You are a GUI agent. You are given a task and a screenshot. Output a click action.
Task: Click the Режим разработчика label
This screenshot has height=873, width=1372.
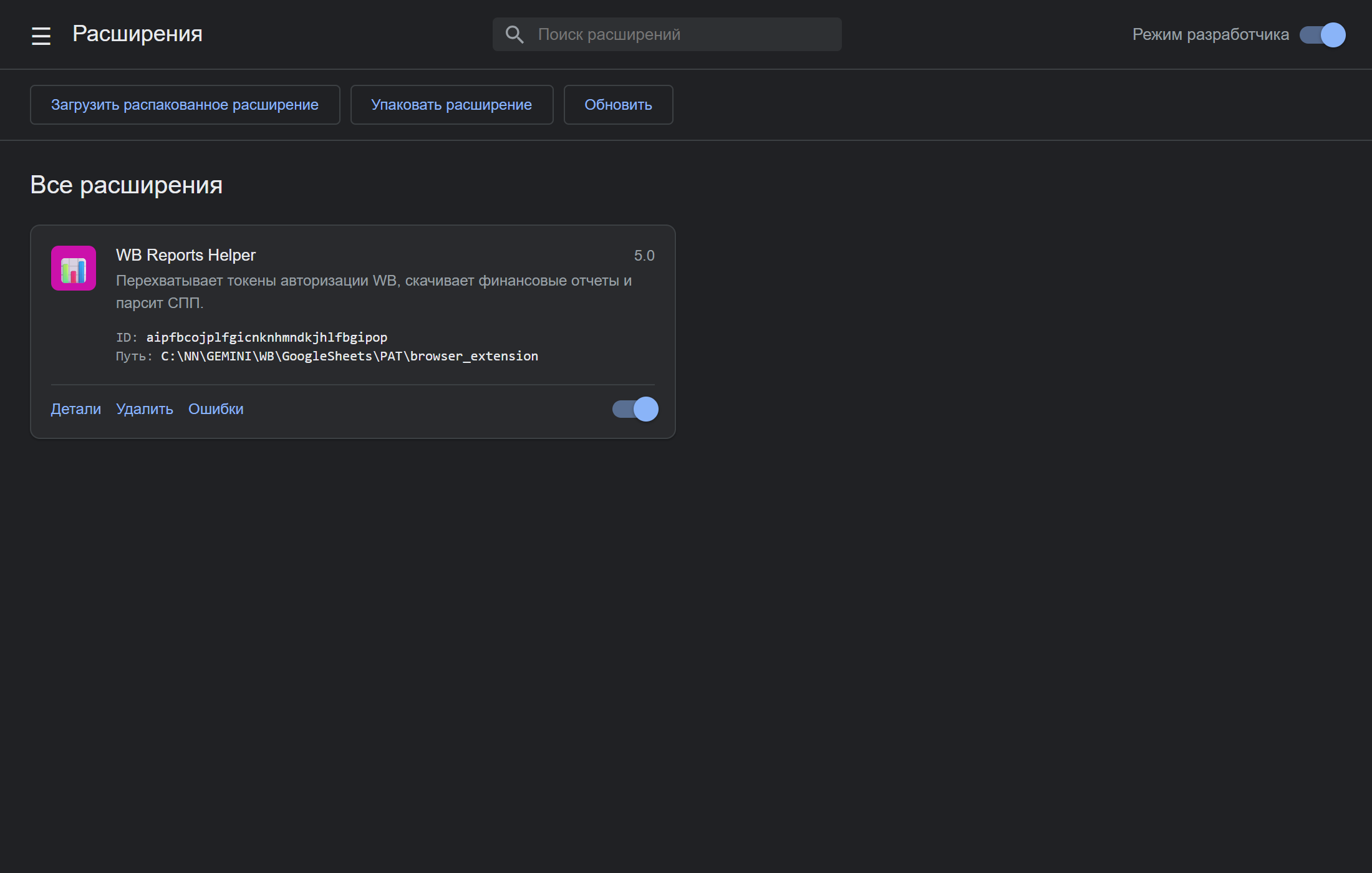pos(1210,35)
